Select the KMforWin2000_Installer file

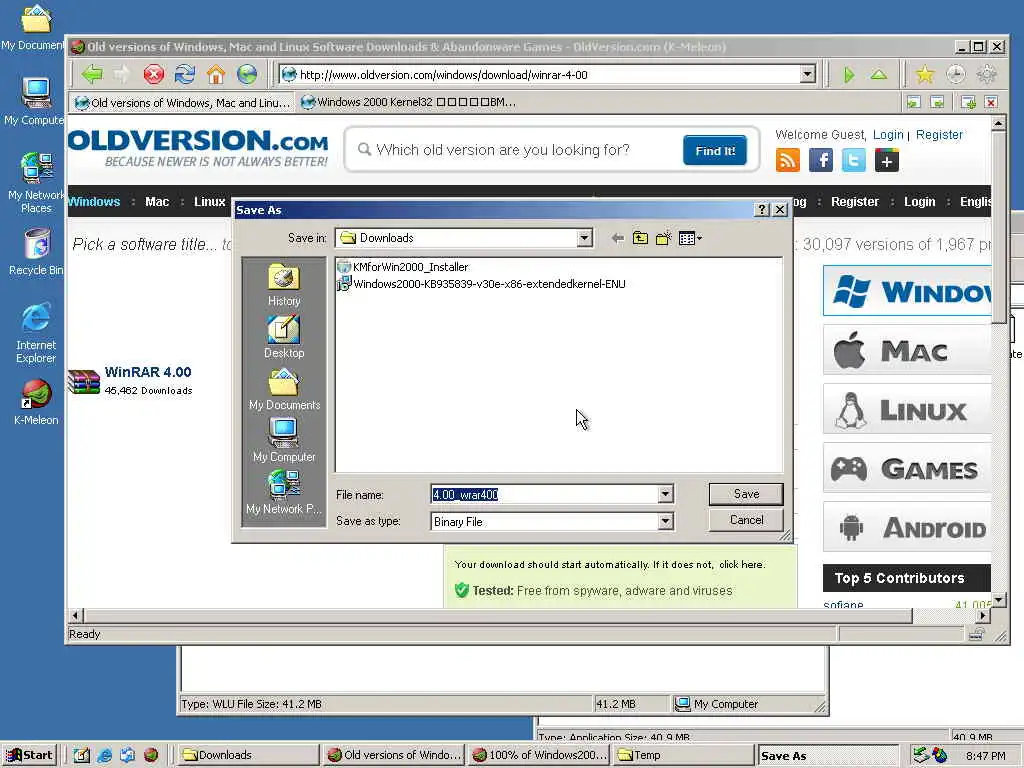click(x=402, y=266)
